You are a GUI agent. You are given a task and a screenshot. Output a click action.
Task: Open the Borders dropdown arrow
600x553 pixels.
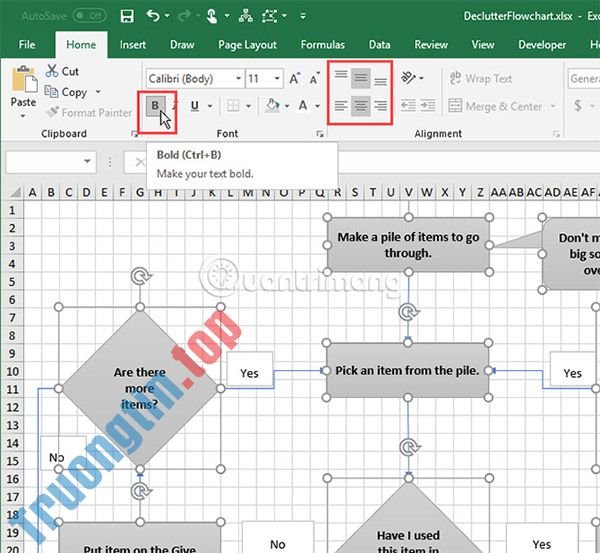249,106
